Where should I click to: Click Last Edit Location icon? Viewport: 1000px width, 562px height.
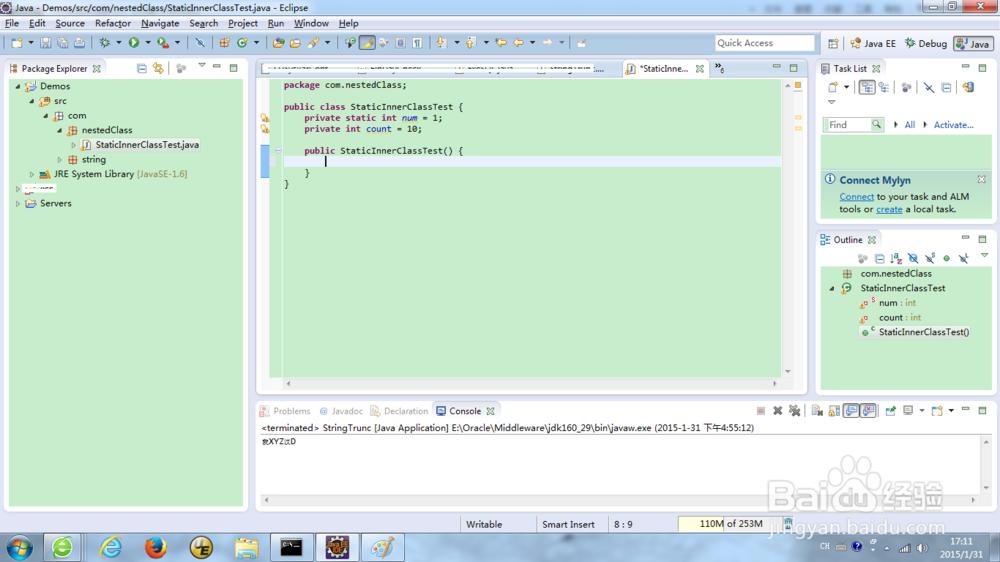[501, 43]
